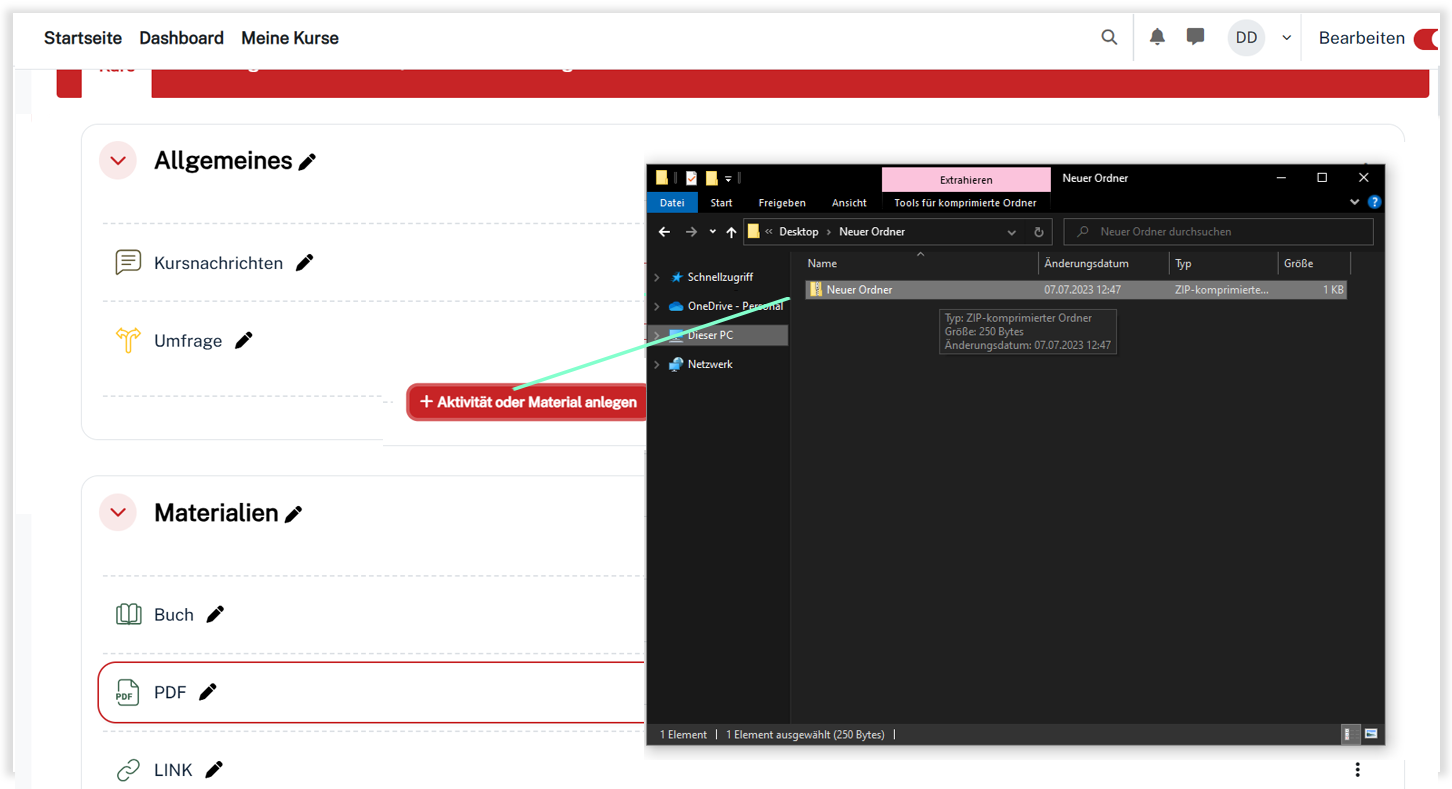Collapse the Allgemeines section
1452x789 pixels.
tap(118, 161)
